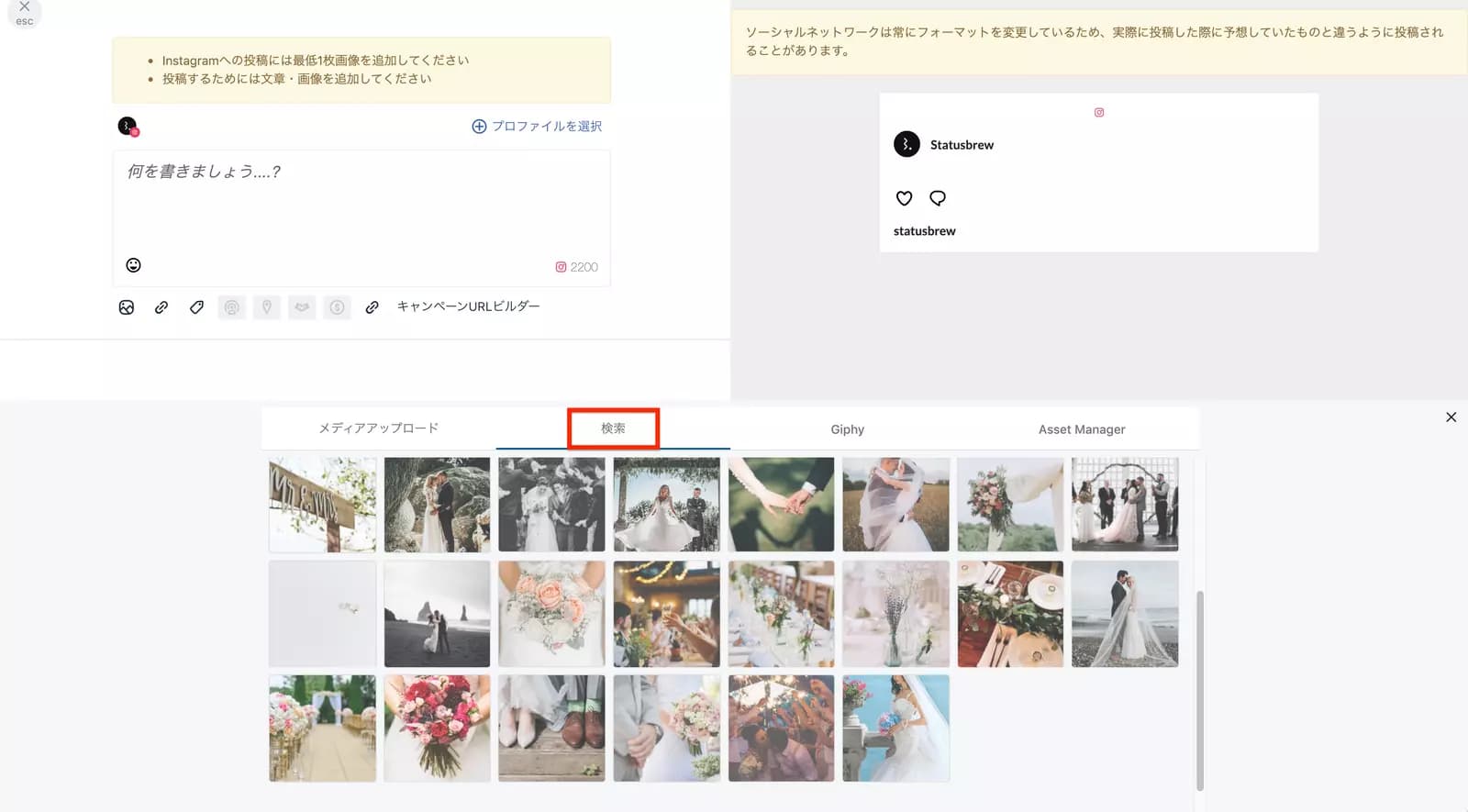The height and width of the screenshot is (812, 1468).
Task: Select the 検索 tab
Action: [x=613, y=428]
